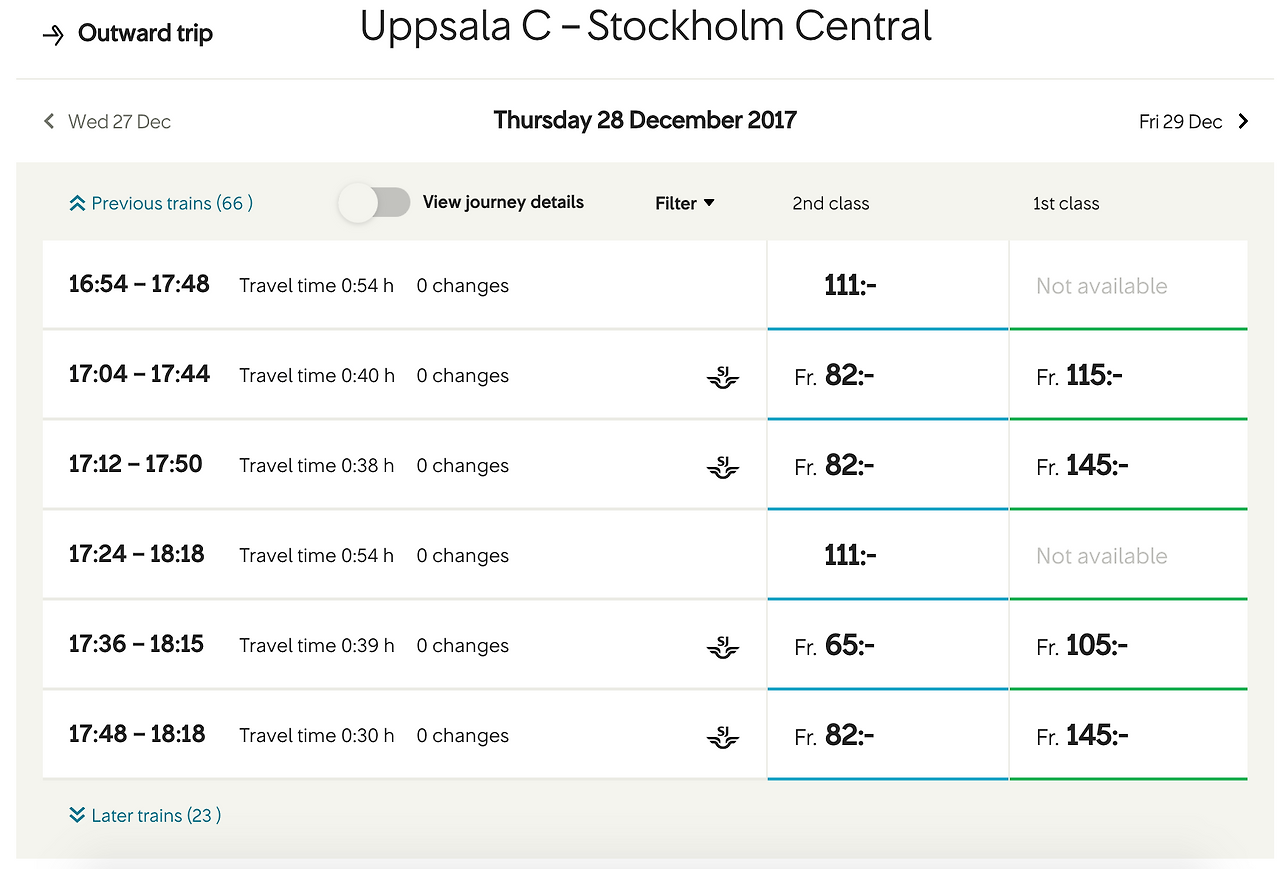The image size is (1280, 869).
Task: Click the SJ logo on the 17:12 train
Action: click(722, 467)
